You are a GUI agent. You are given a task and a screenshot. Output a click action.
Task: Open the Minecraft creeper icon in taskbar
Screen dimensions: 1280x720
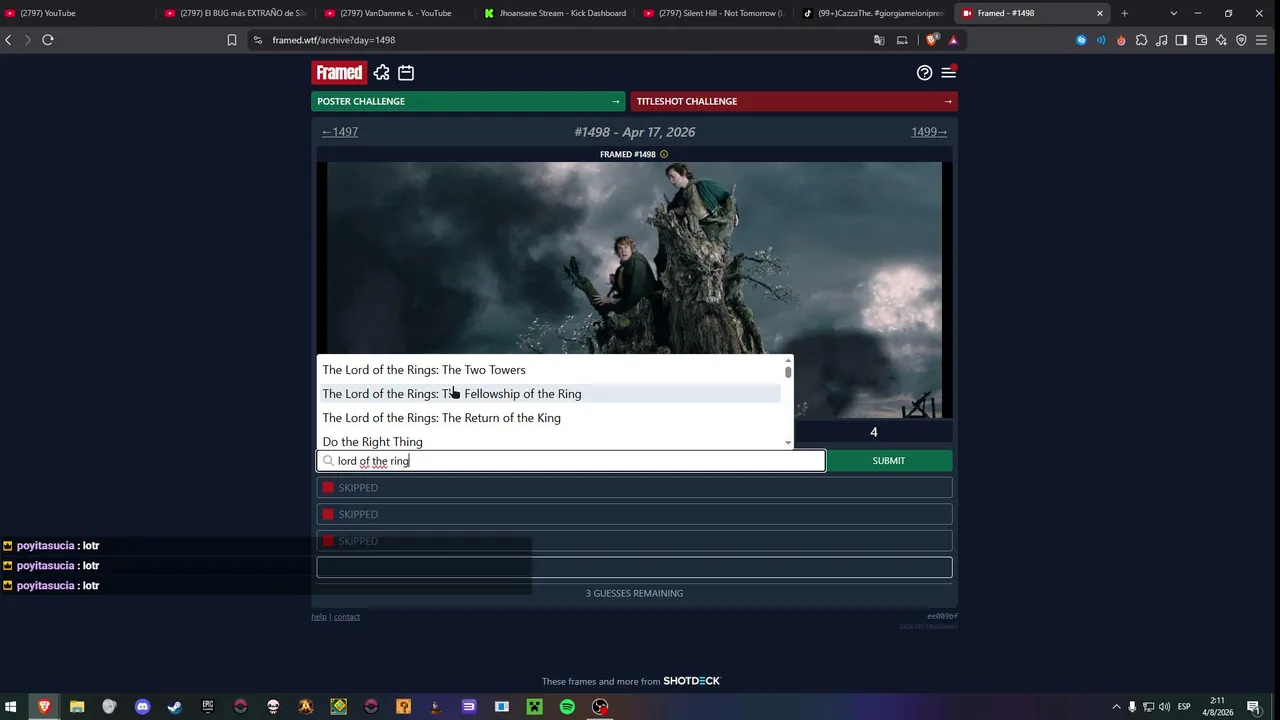(x=534, y=707)
